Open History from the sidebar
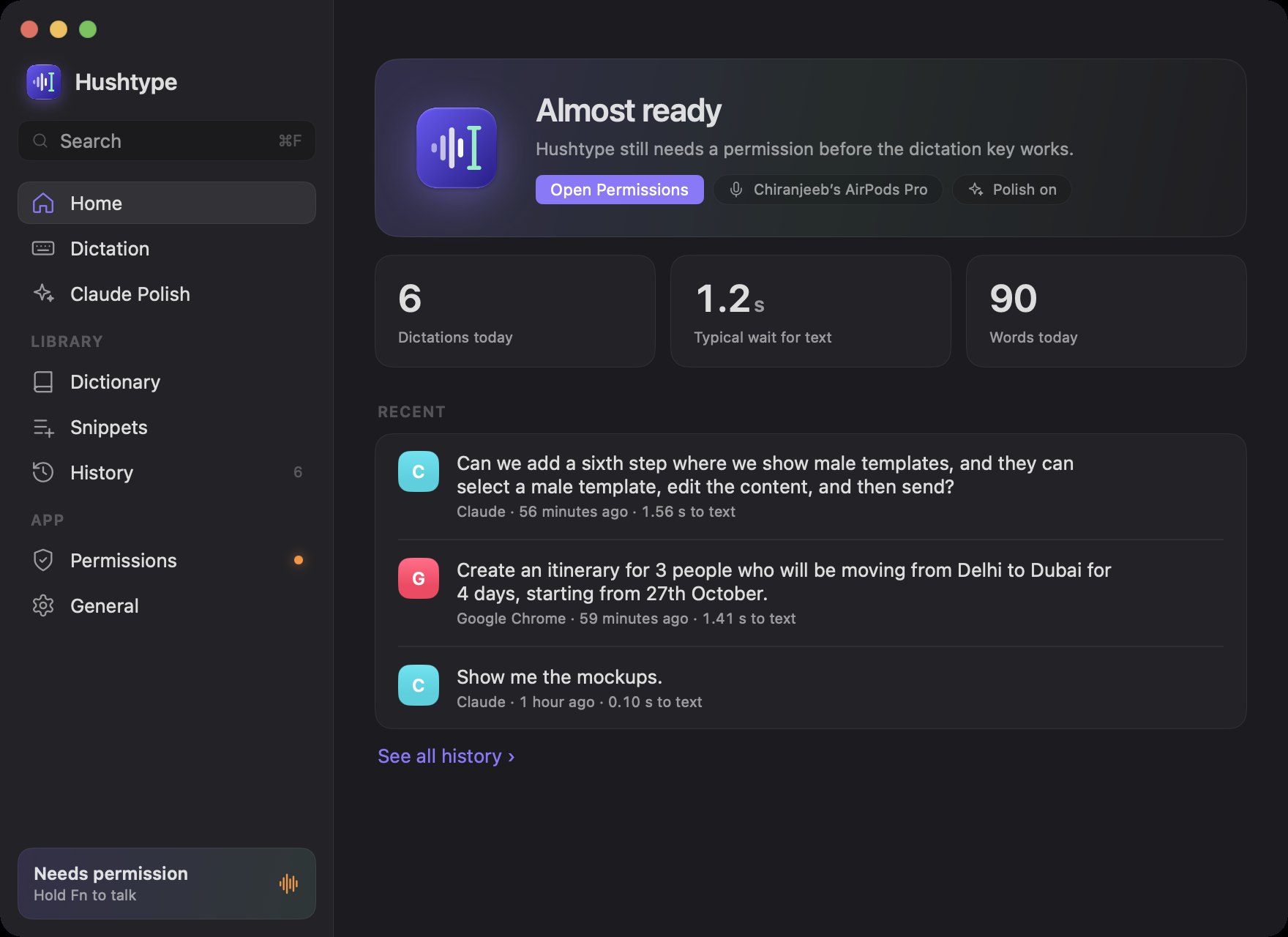Viewport: 1288px width, 937px height. (167, 472)
